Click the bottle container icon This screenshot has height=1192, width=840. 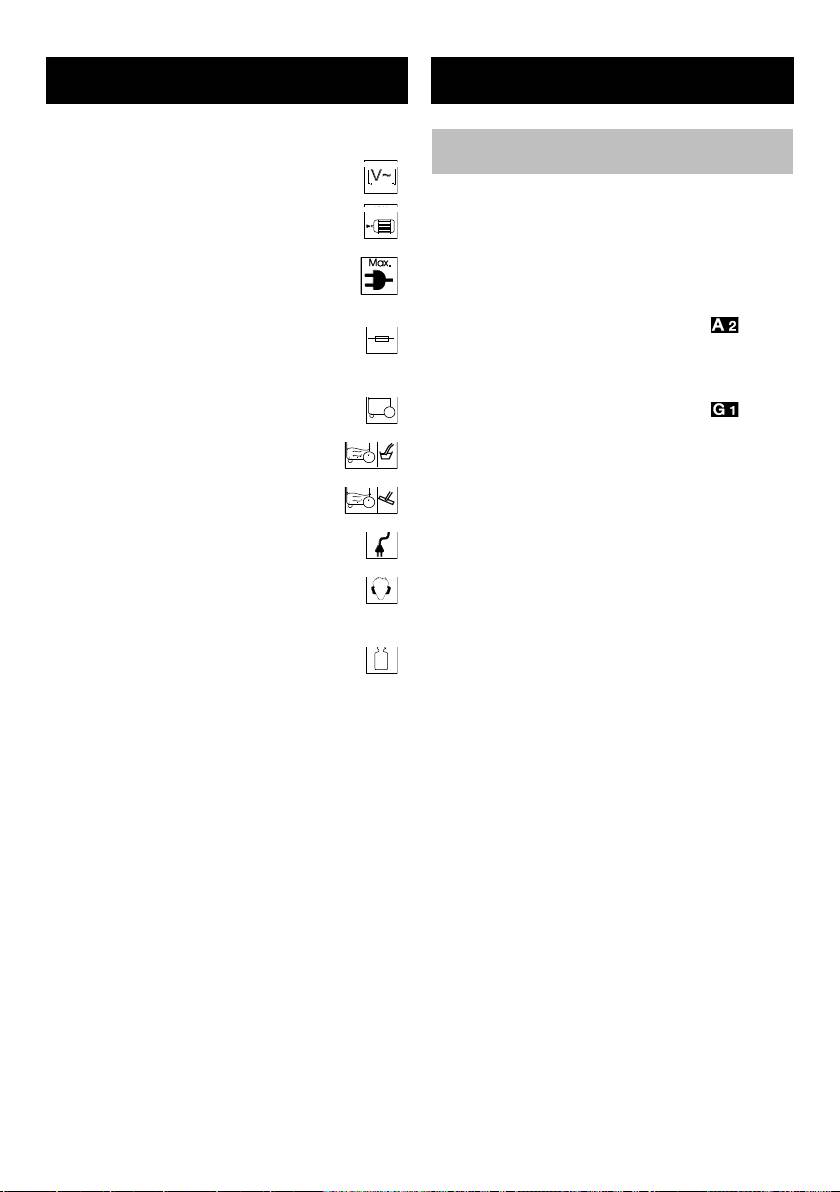click(x=382, y=659)
